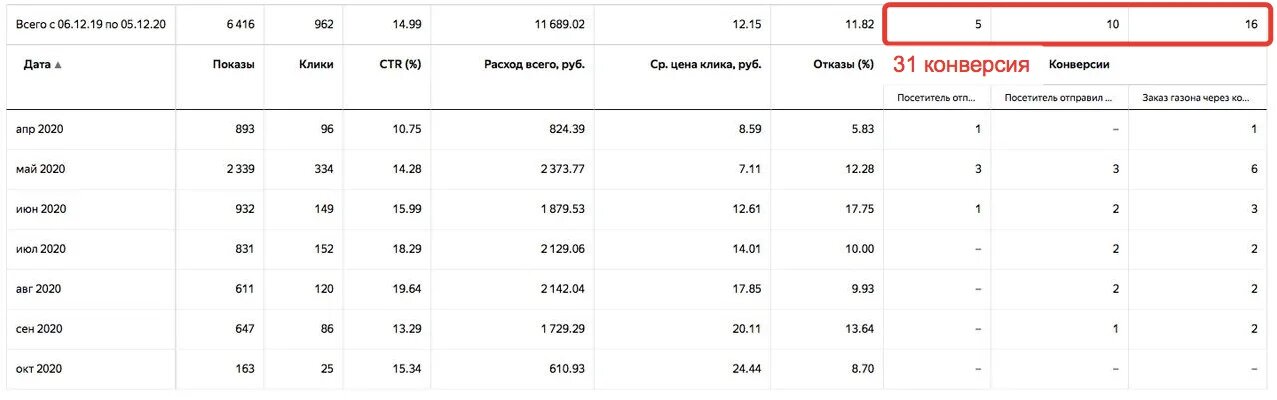Open the май 2020 row
This screenshot has height=400, width=1277.
tap(40, 169)
